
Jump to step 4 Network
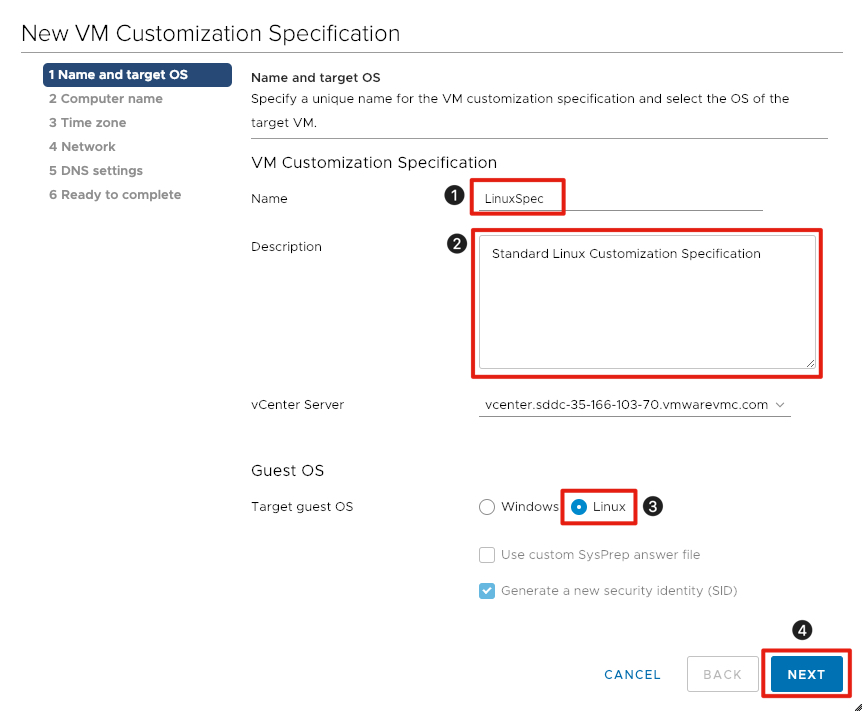(83, 147)
